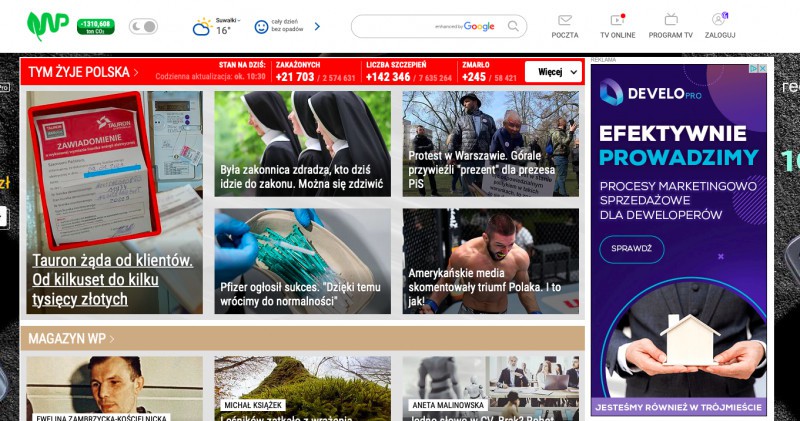This screenshot has height=421, width=800.
Task: Click the WP logo in header
Action: click(x=47, y=25)
